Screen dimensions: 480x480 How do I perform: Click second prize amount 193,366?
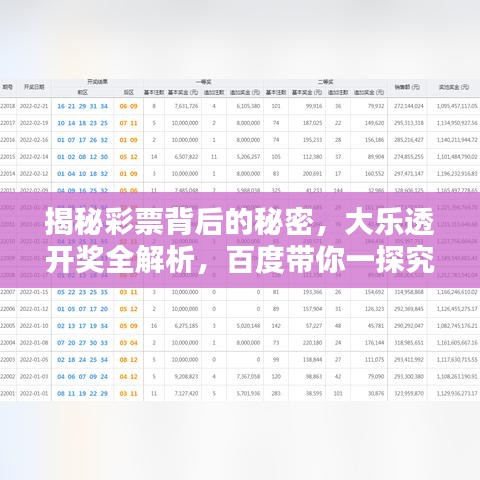pos(313,292)
